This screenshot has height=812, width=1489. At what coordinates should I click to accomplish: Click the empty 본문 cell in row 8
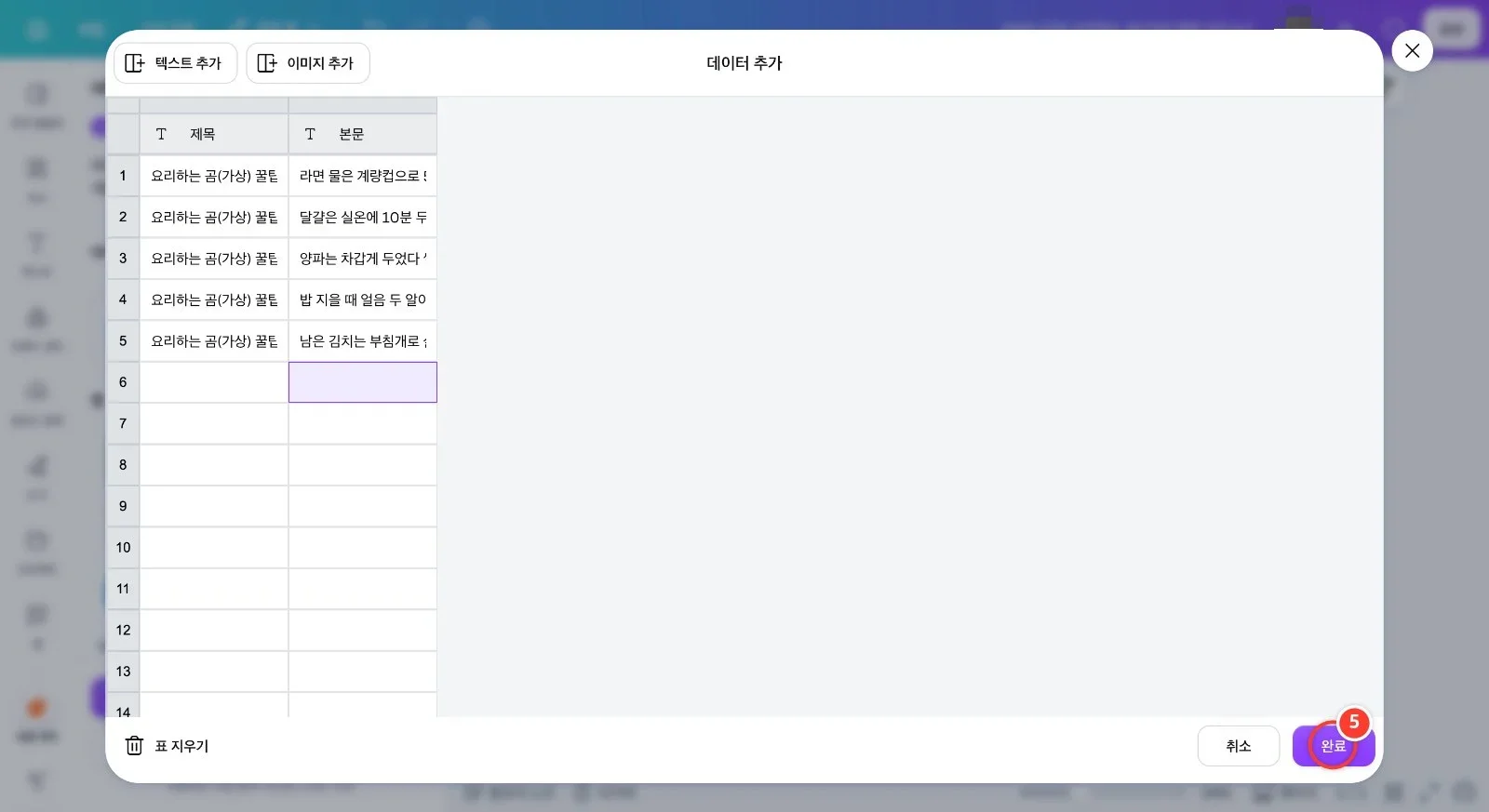tap(363, 465)
